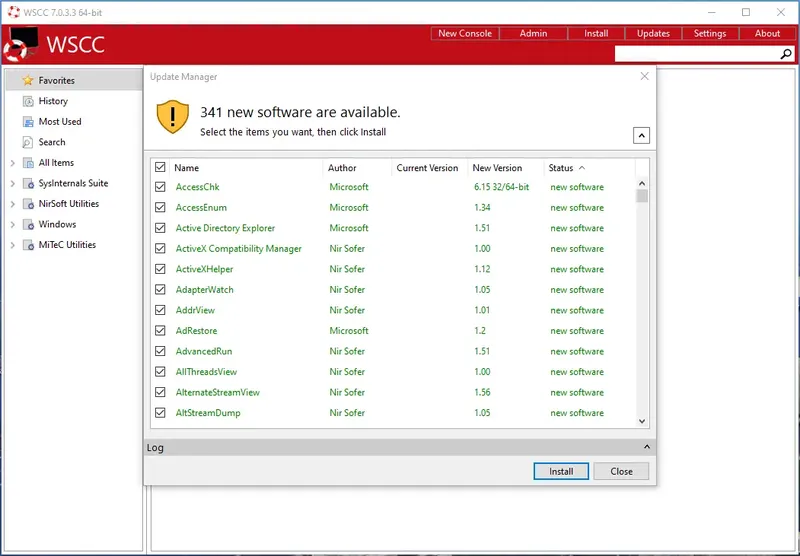This screenshot has width=800, height=556.
Task: Select Most Used in the sidebar
Action: 74,122
